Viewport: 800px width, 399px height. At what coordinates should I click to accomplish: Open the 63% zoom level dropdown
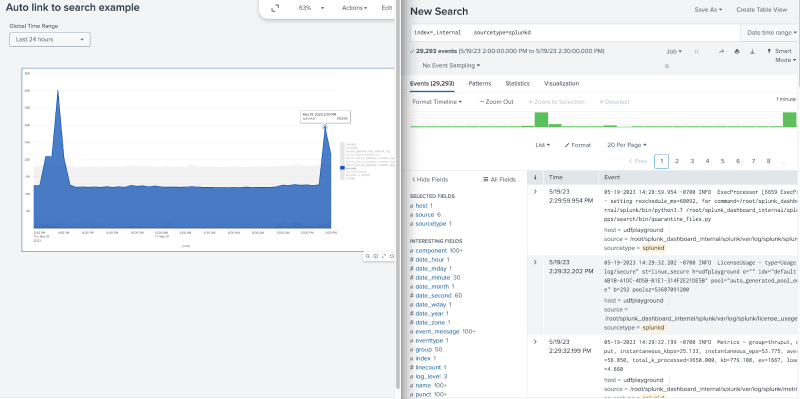point(311,8)
